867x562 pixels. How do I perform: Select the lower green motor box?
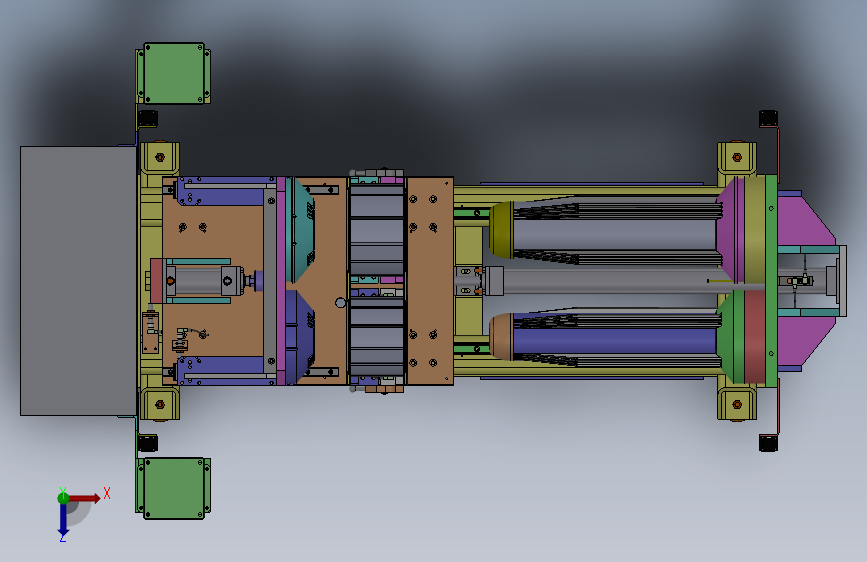[x=174, y=488]
